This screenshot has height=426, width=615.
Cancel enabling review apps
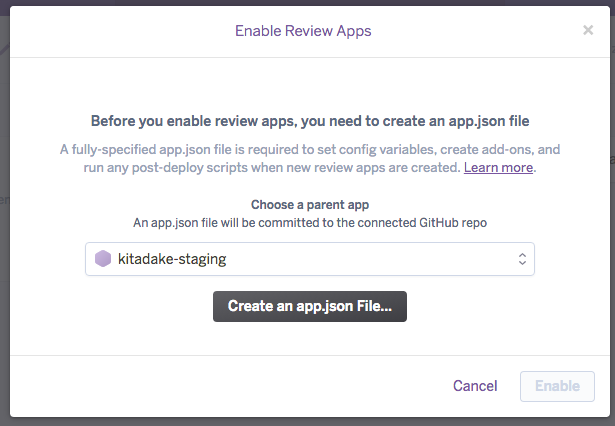(x=475, y=386)
